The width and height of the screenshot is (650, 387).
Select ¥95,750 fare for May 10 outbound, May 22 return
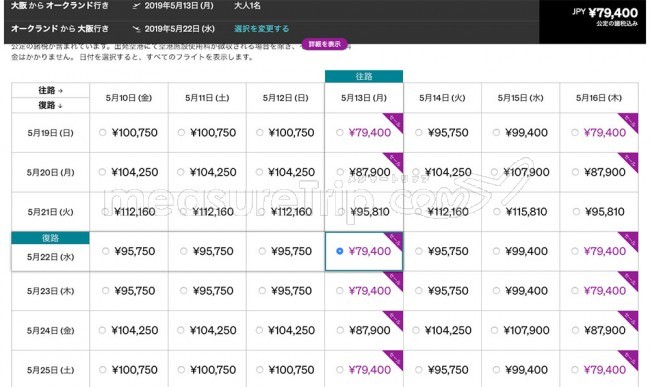(129, 251)
